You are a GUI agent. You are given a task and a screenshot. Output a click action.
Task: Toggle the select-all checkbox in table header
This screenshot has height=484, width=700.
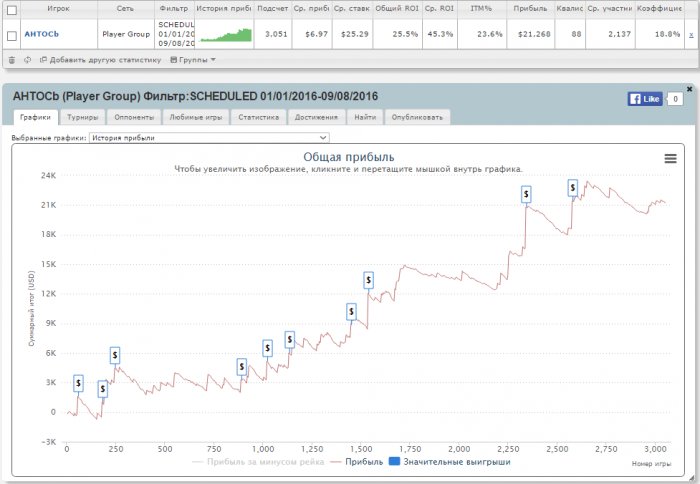pos(11,7)
